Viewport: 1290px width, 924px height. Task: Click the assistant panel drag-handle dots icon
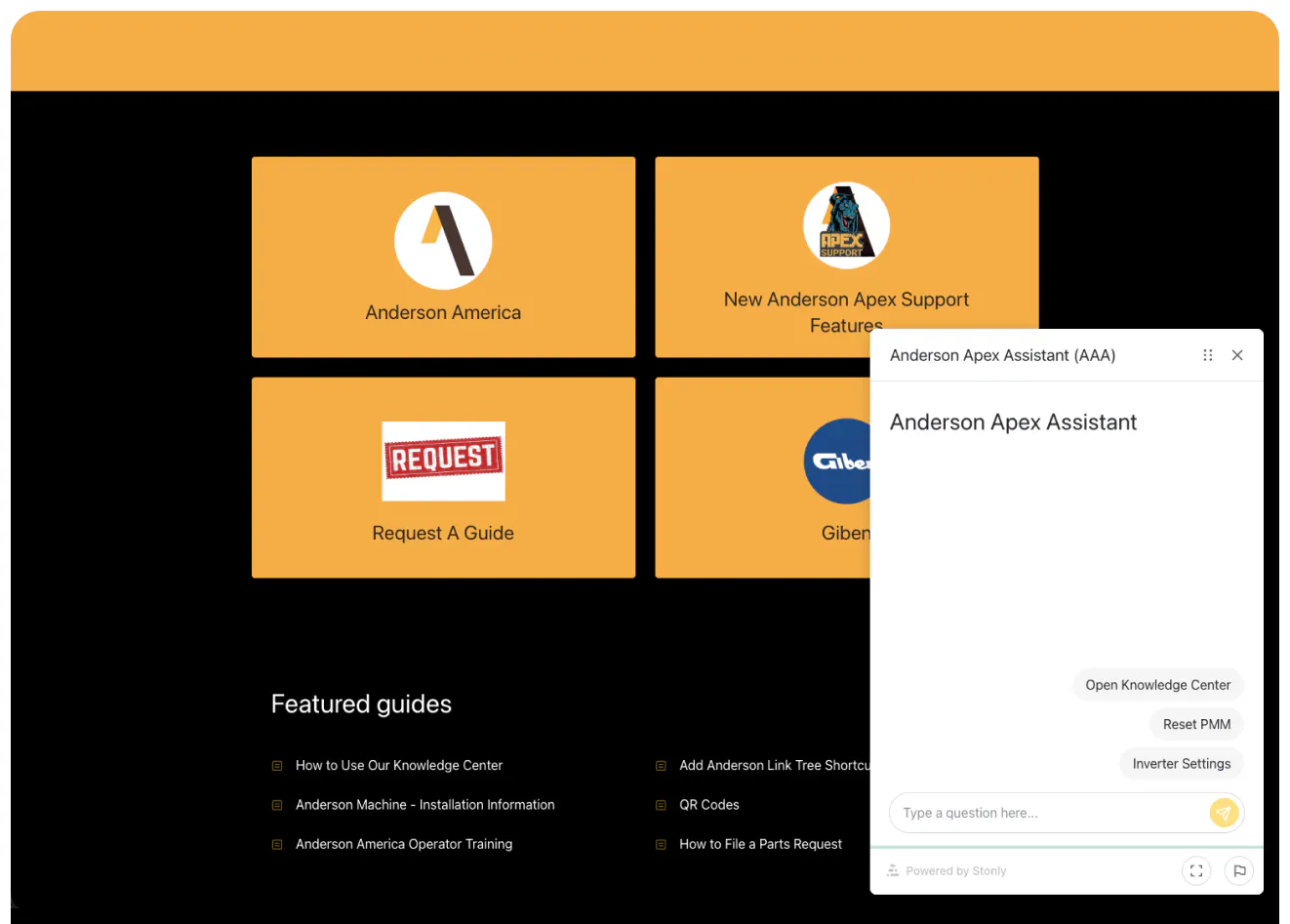pyautogui.click(x=1208, y=355)
